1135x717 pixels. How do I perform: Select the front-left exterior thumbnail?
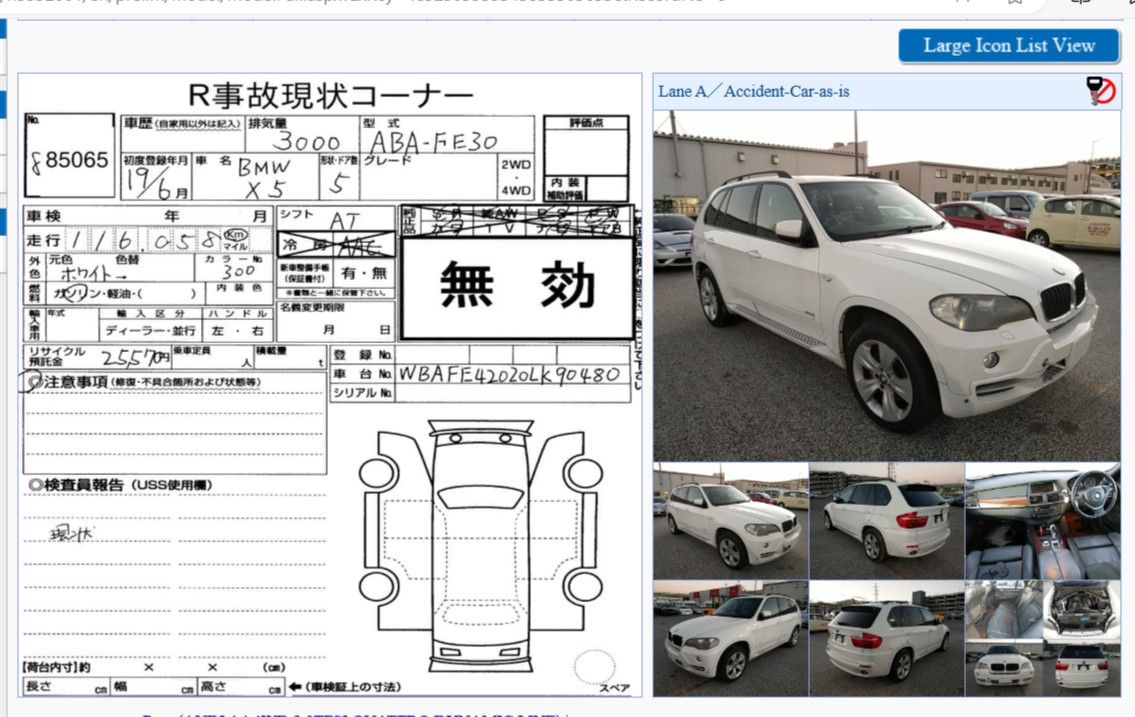tap(730, 638)
